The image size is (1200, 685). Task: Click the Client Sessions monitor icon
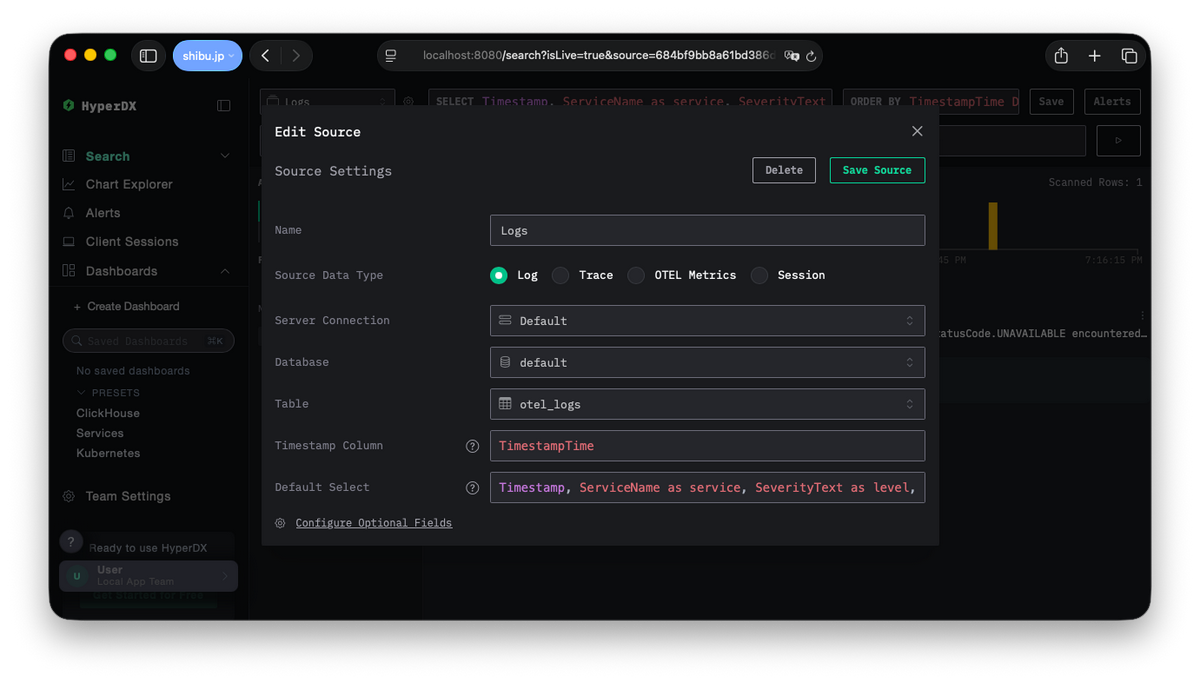tap(68, 241)
